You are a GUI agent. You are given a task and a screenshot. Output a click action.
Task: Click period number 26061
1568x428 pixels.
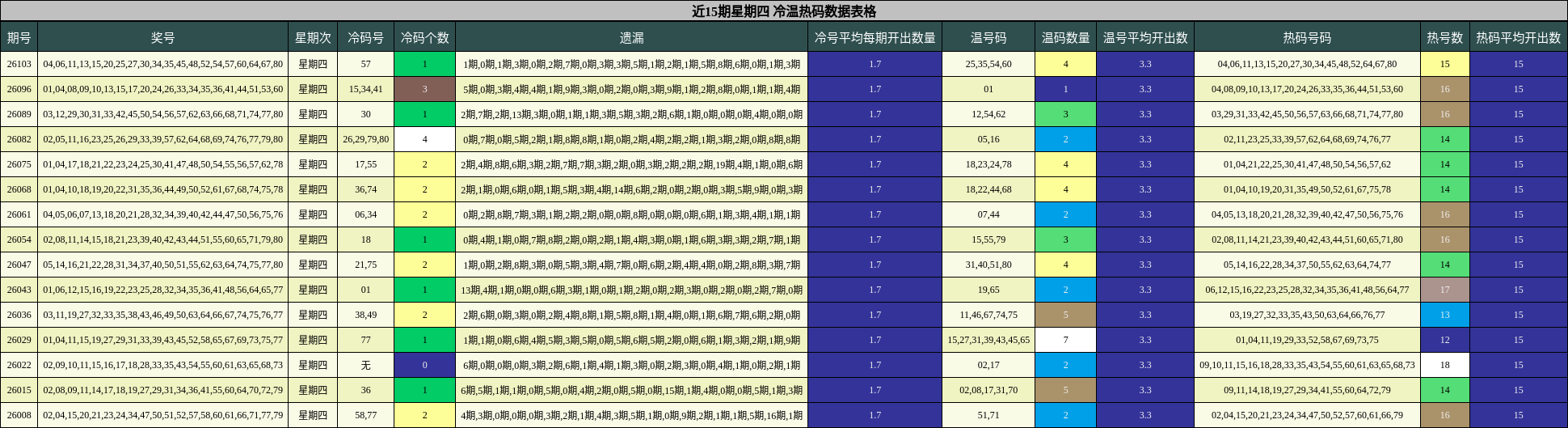click(x=19, y=214)
